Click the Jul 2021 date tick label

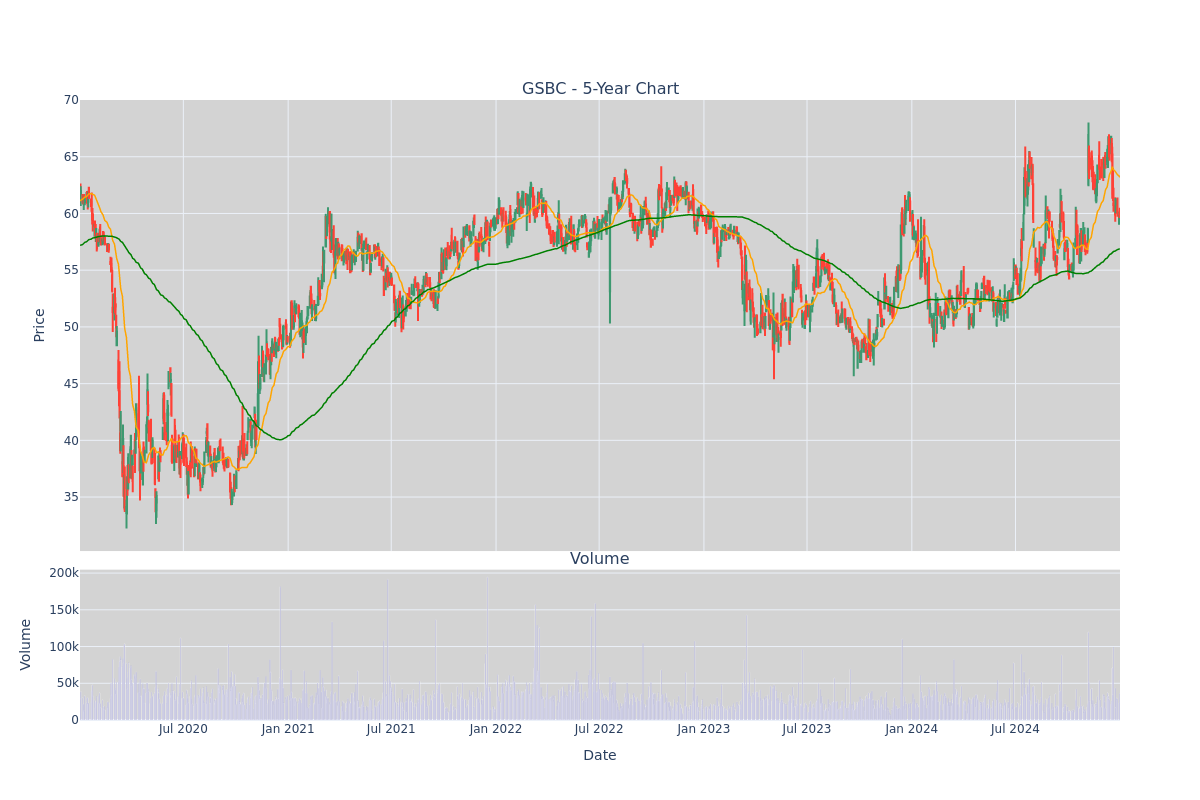point(391,729)
